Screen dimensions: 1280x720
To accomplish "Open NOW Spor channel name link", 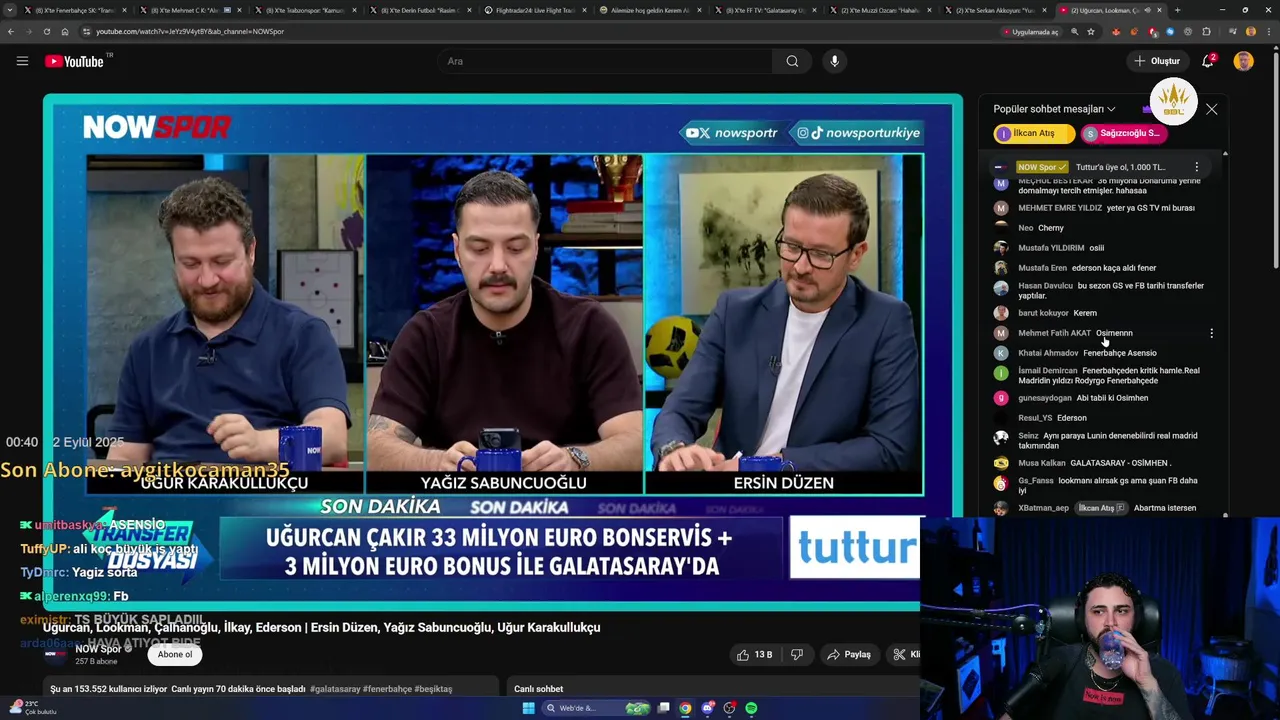I will (97, 649).
